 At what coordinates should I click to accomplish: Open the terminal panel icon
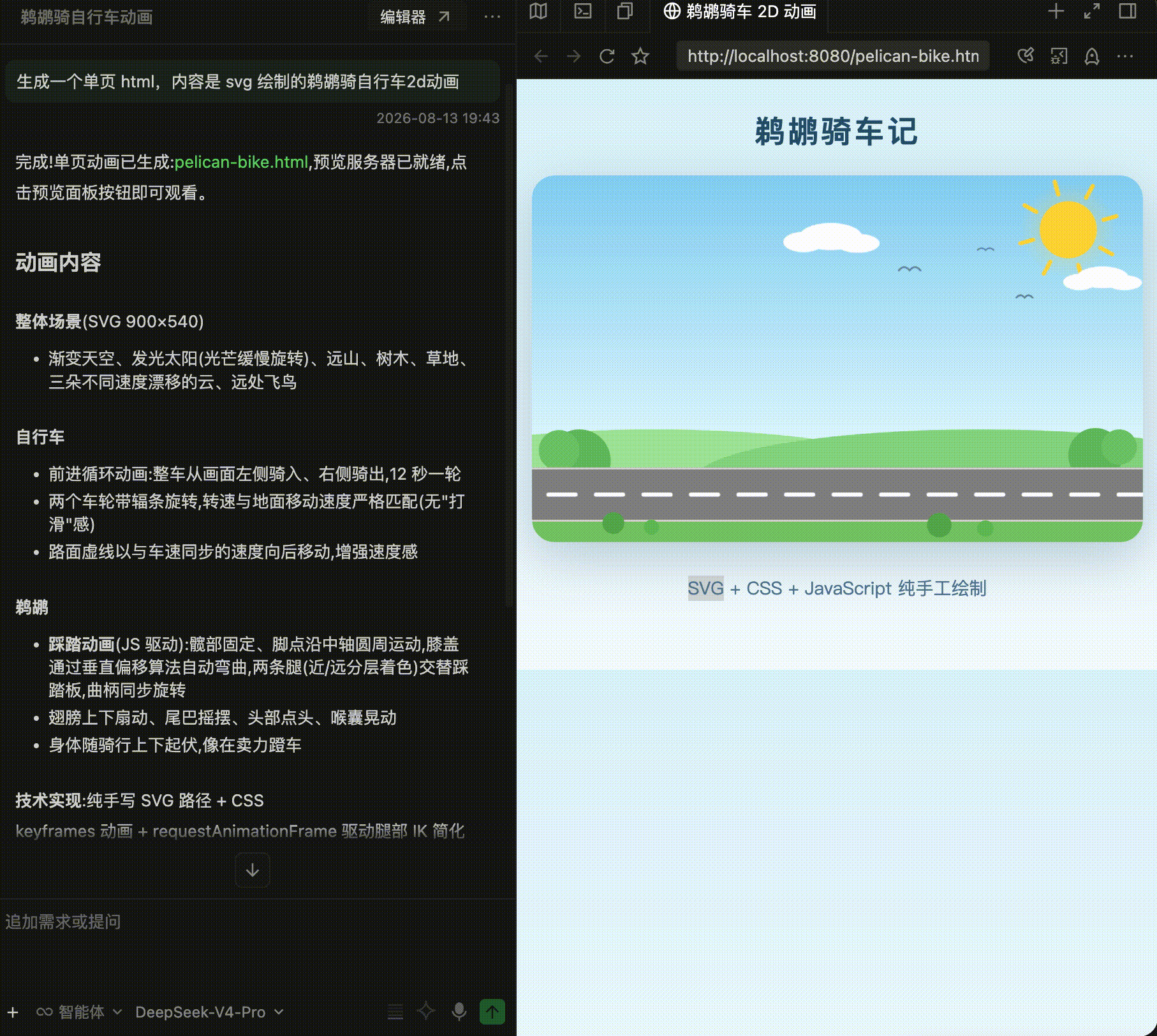pyautogui.click(x=583, y=11)
